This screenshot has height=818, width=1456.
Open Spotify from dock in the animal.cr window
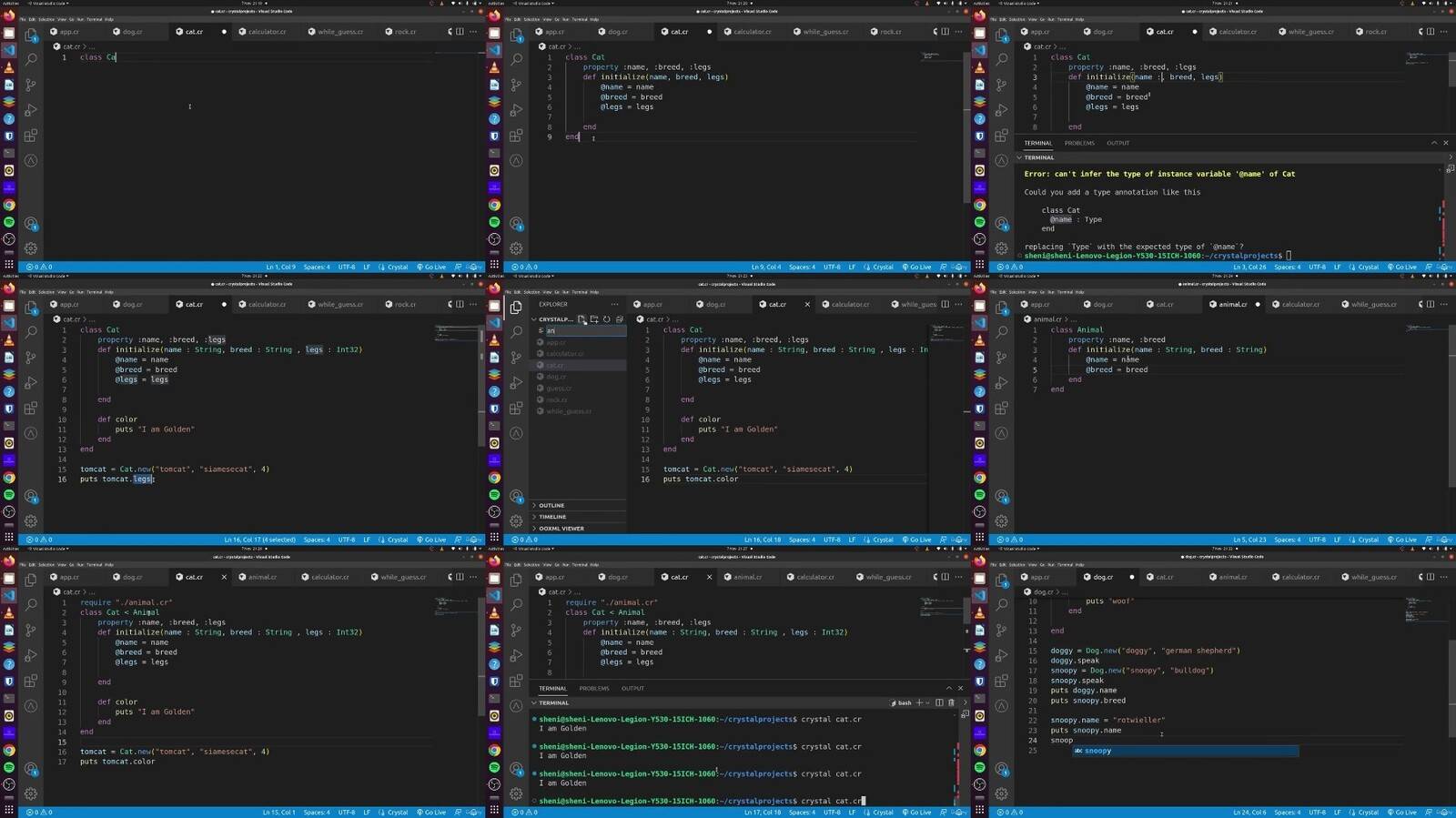pos(980,495)
